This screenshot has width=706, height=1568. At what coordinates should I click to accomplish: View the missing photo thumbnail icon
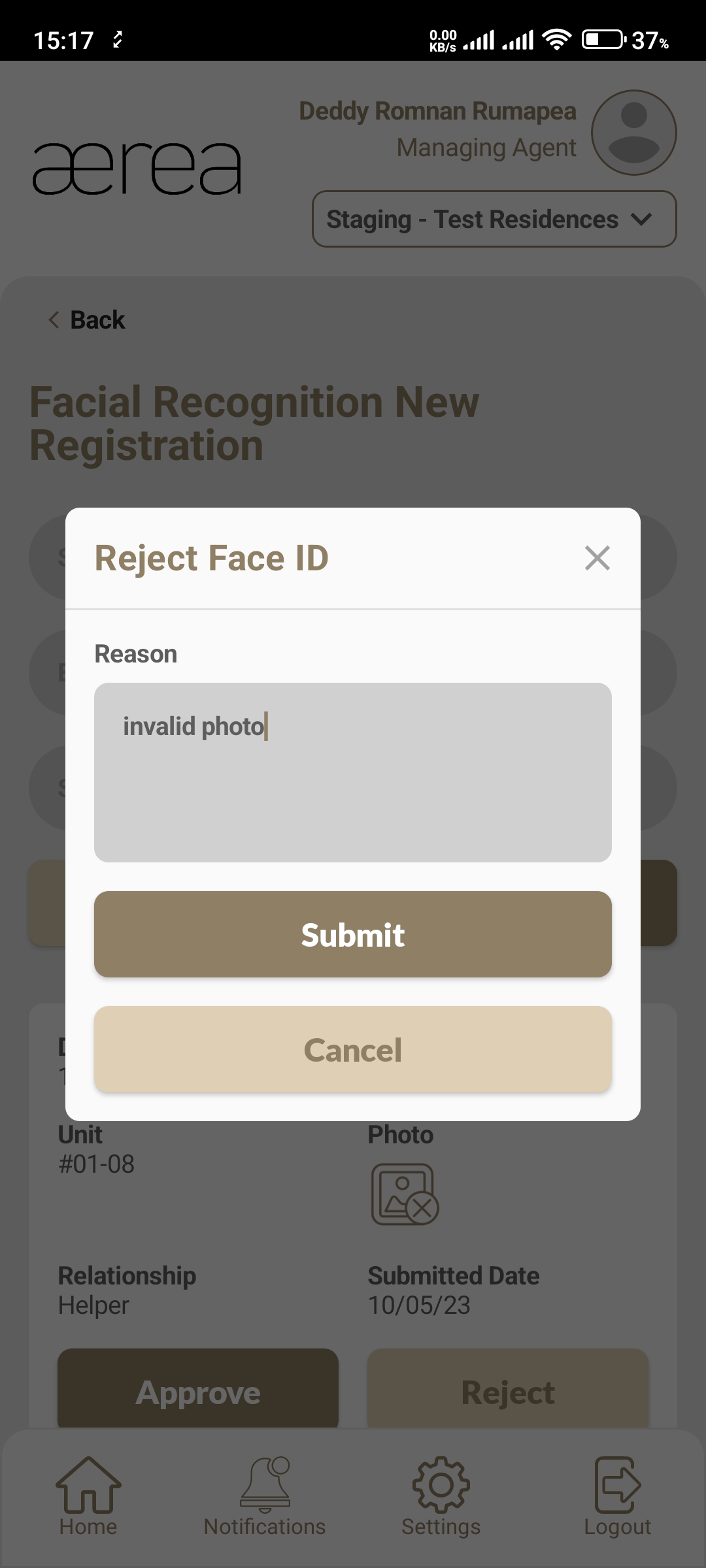pyautogui.click(x=405, y=1194)
